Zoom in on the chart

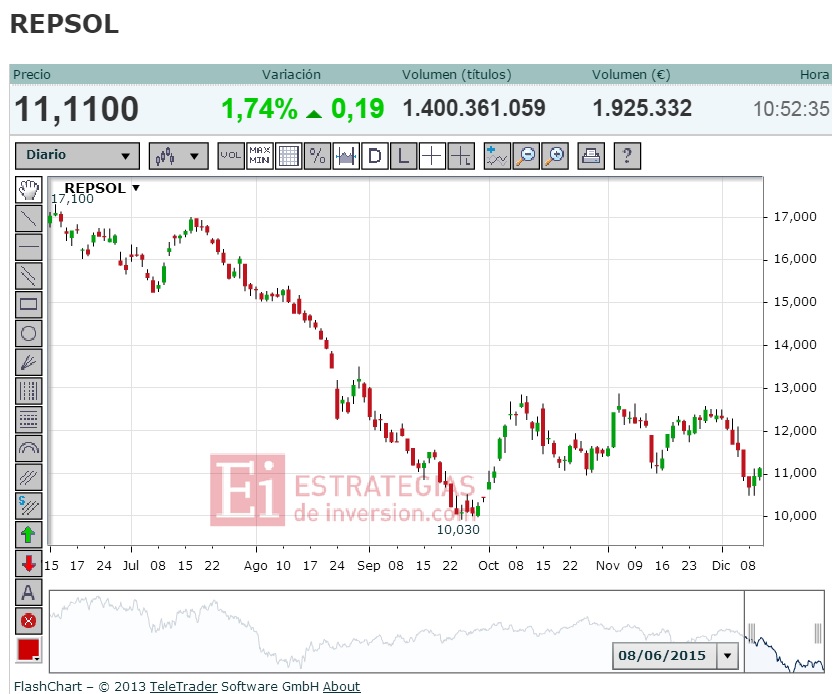coord(554,156)
